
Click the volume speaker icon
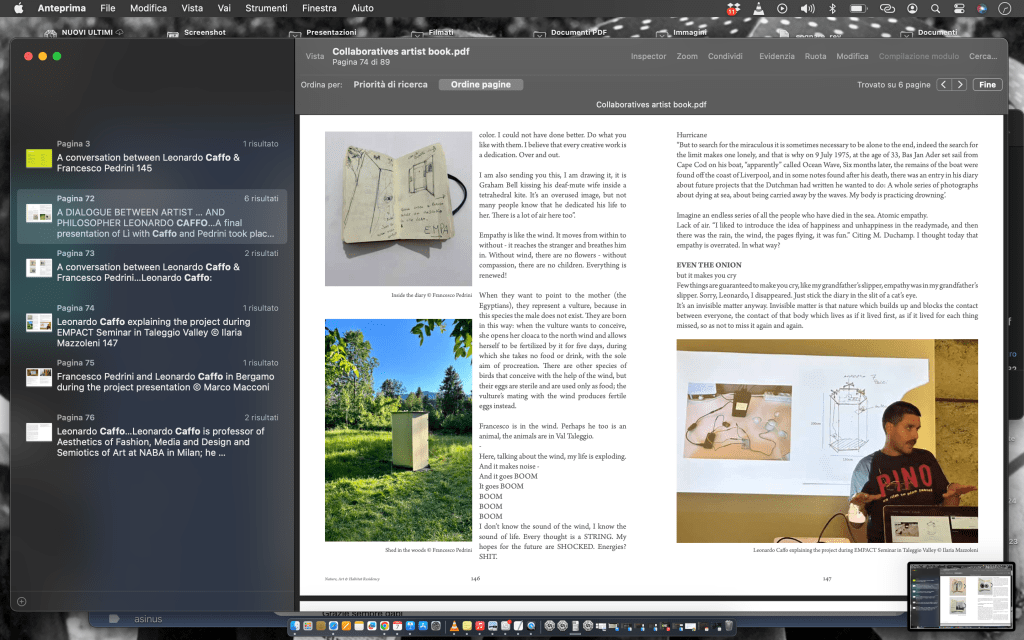coord(806,8)
